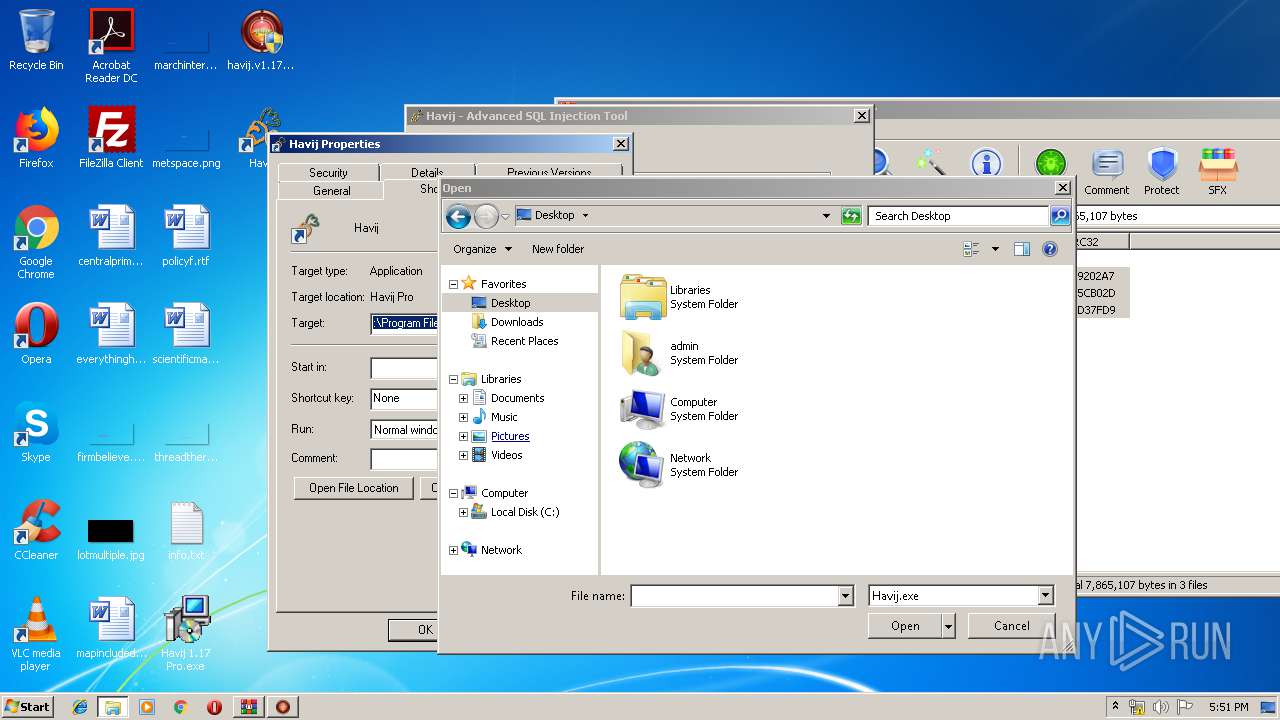Click the Wizard wand icon in WinRAR toolbar
Image resolution: width=1280 pixels, height=720 pixels.
click(x=930, y=163)
